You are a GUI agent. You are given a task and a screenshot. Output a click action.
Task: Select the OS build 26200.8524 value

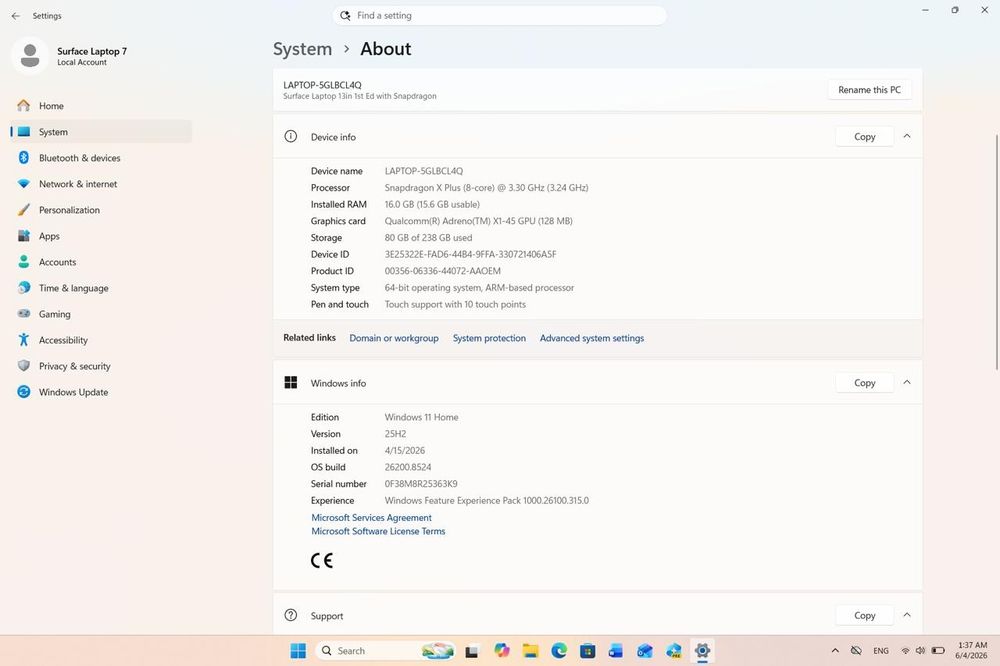tap(408, 468)
